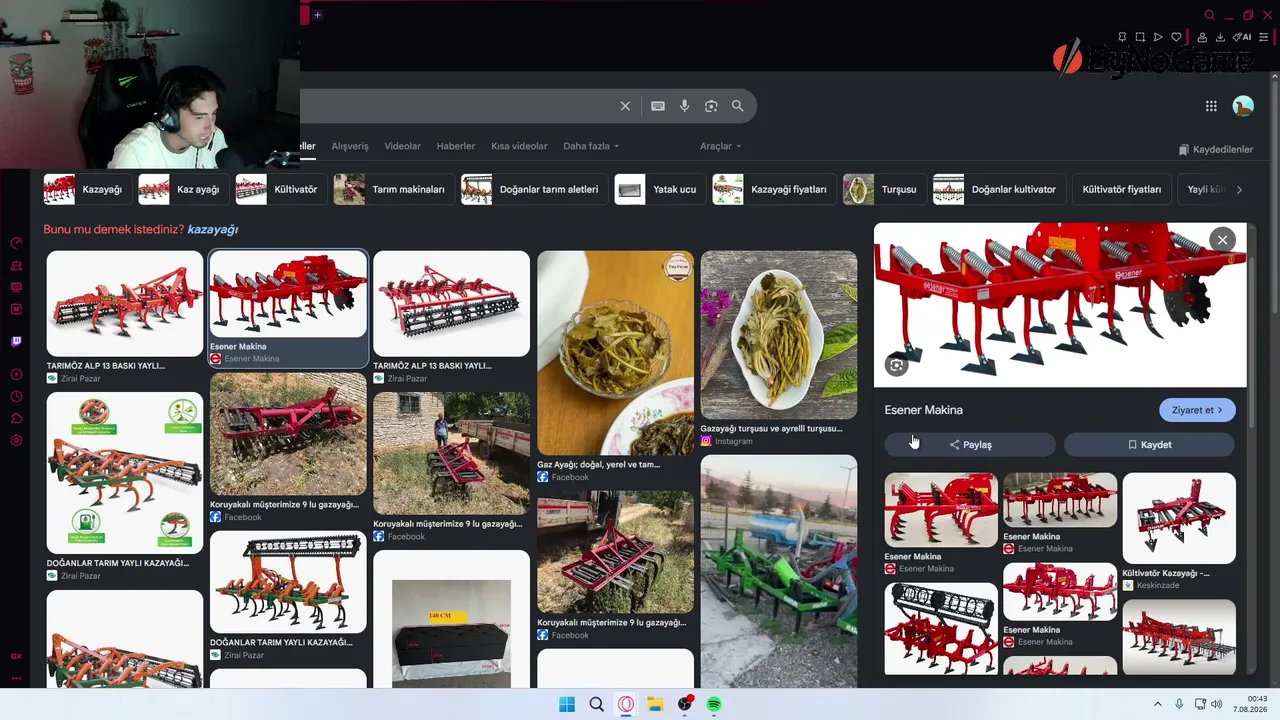This screenshot has width=1280, height=720.
Task: Open the on-screen keyboard input tool
Action: 658,106
